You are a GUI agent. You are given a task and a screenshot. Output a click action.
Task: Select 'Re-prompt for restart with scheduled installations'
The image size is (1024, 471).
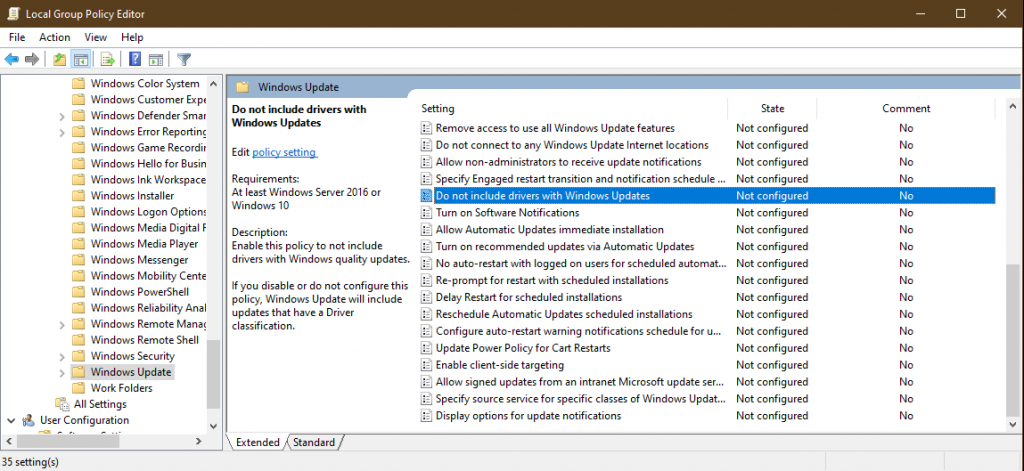coord(552,280)
